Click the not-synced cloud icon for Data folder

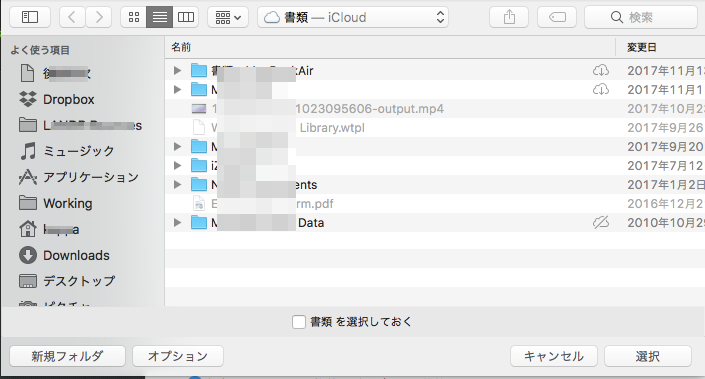coord(601,223)
